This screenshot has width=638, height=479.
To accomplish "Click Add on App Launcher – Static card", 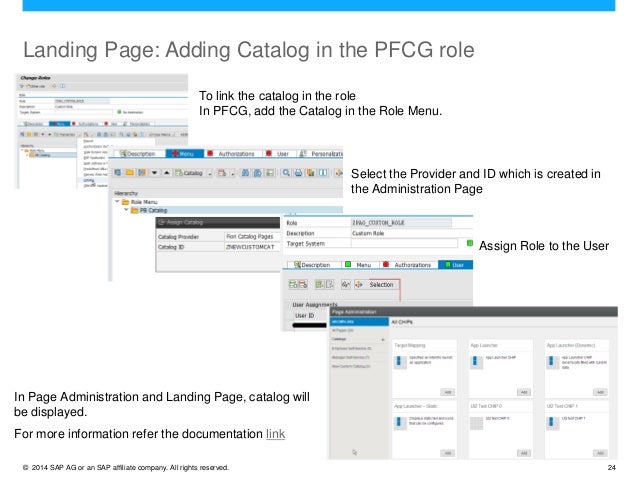I will 448,453.
